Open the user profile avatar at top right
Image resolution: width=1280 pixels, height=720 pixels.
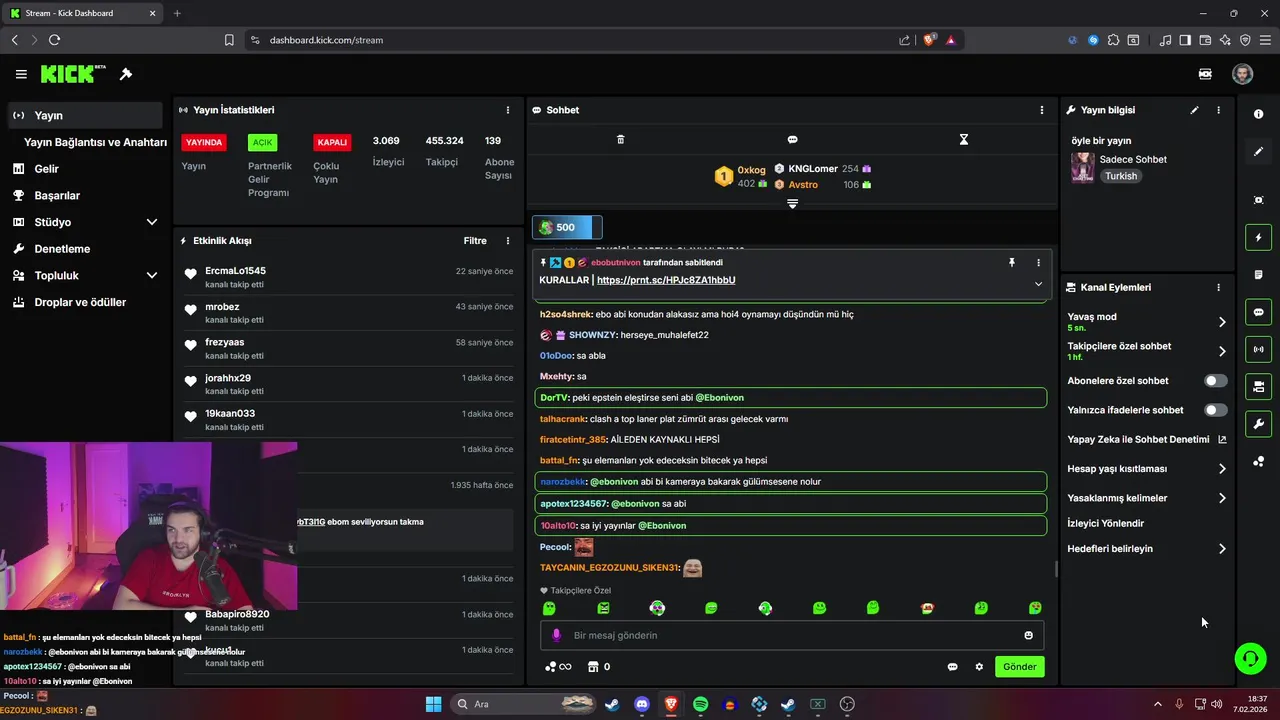1242,74
